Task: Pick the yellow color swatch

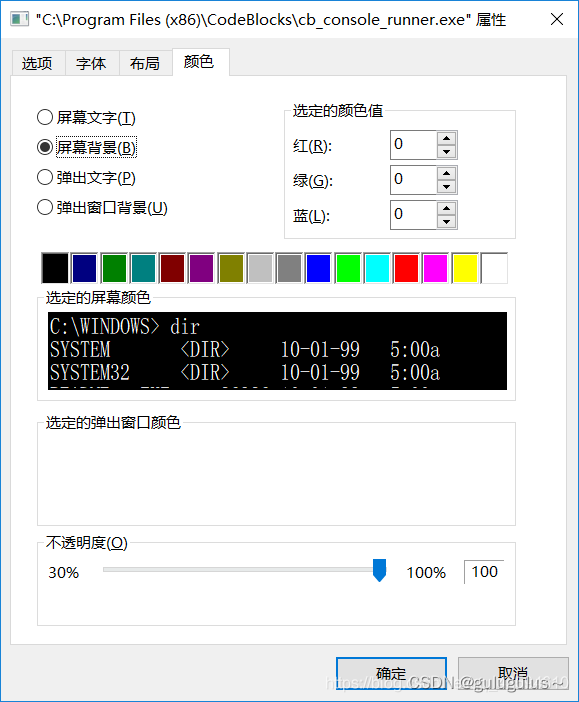Action: coord(465,268)
